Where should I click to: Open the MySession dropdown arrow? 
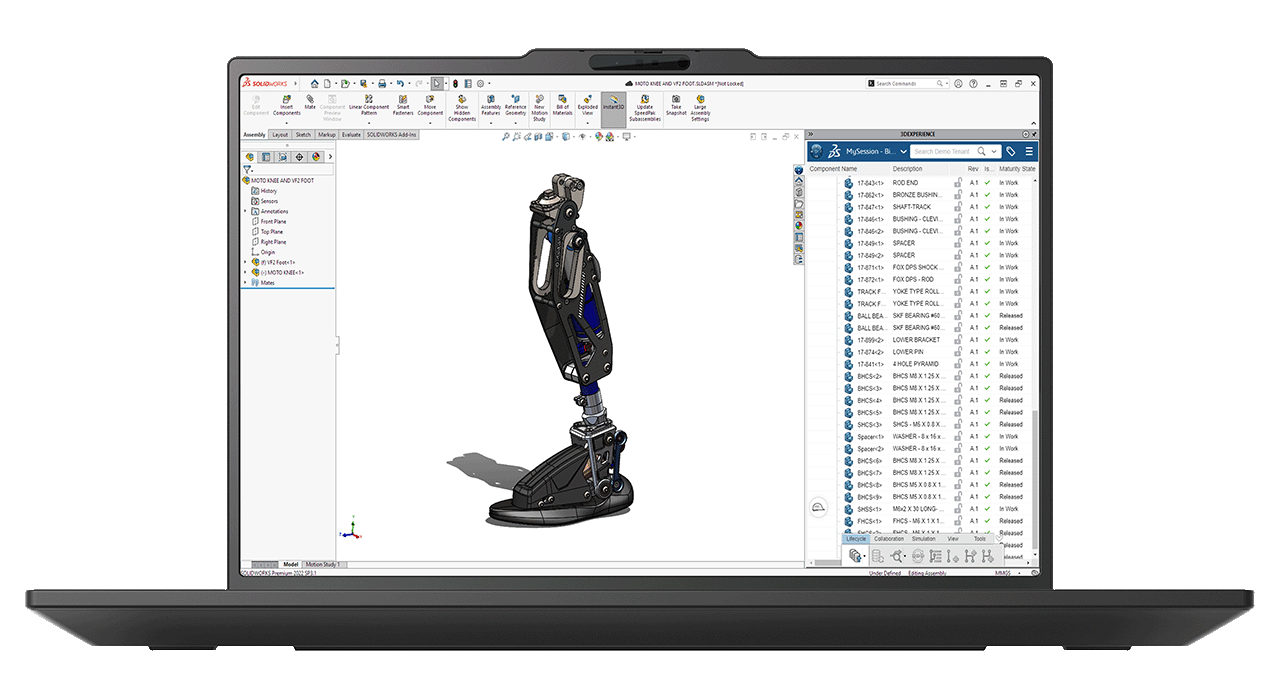pyautogui.click(x=903, y=151)
